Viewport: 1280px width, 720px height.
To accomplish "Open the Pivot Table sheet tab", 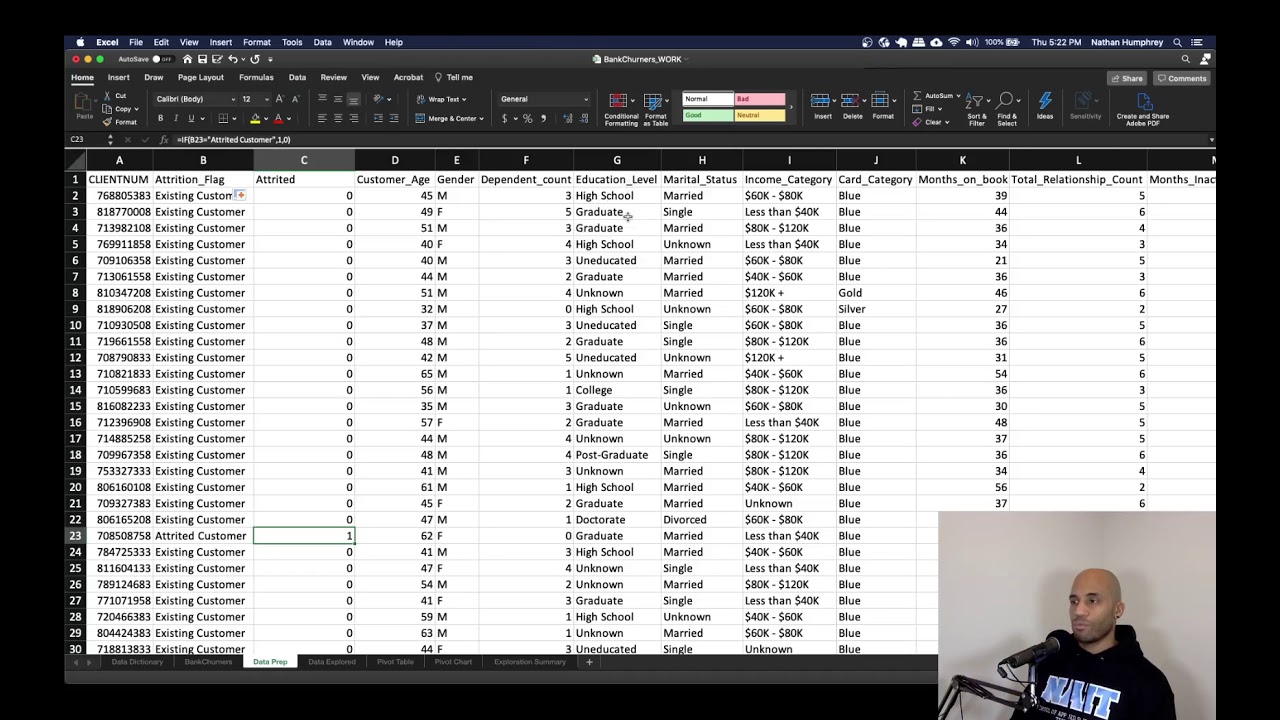I will coord(395,662).
